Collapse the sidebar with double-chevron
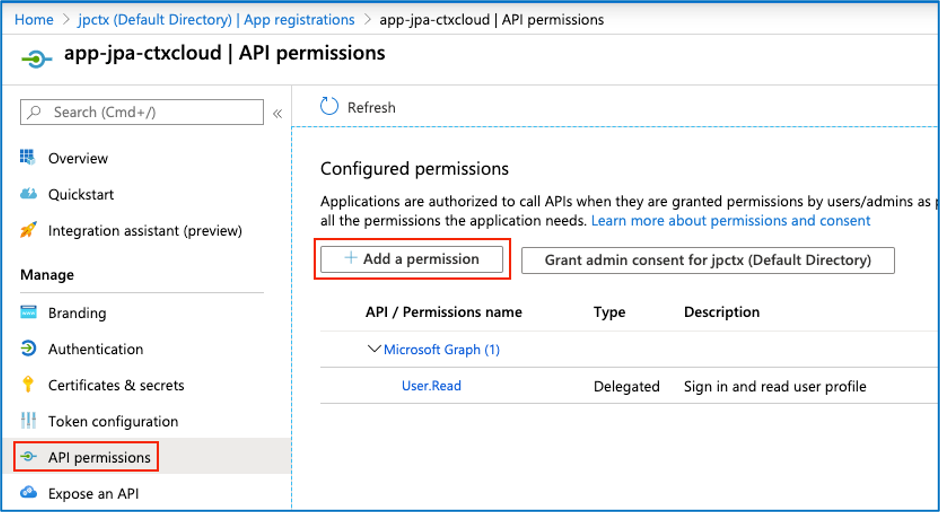This screenshot has height=512, width=940. (277, 113)
